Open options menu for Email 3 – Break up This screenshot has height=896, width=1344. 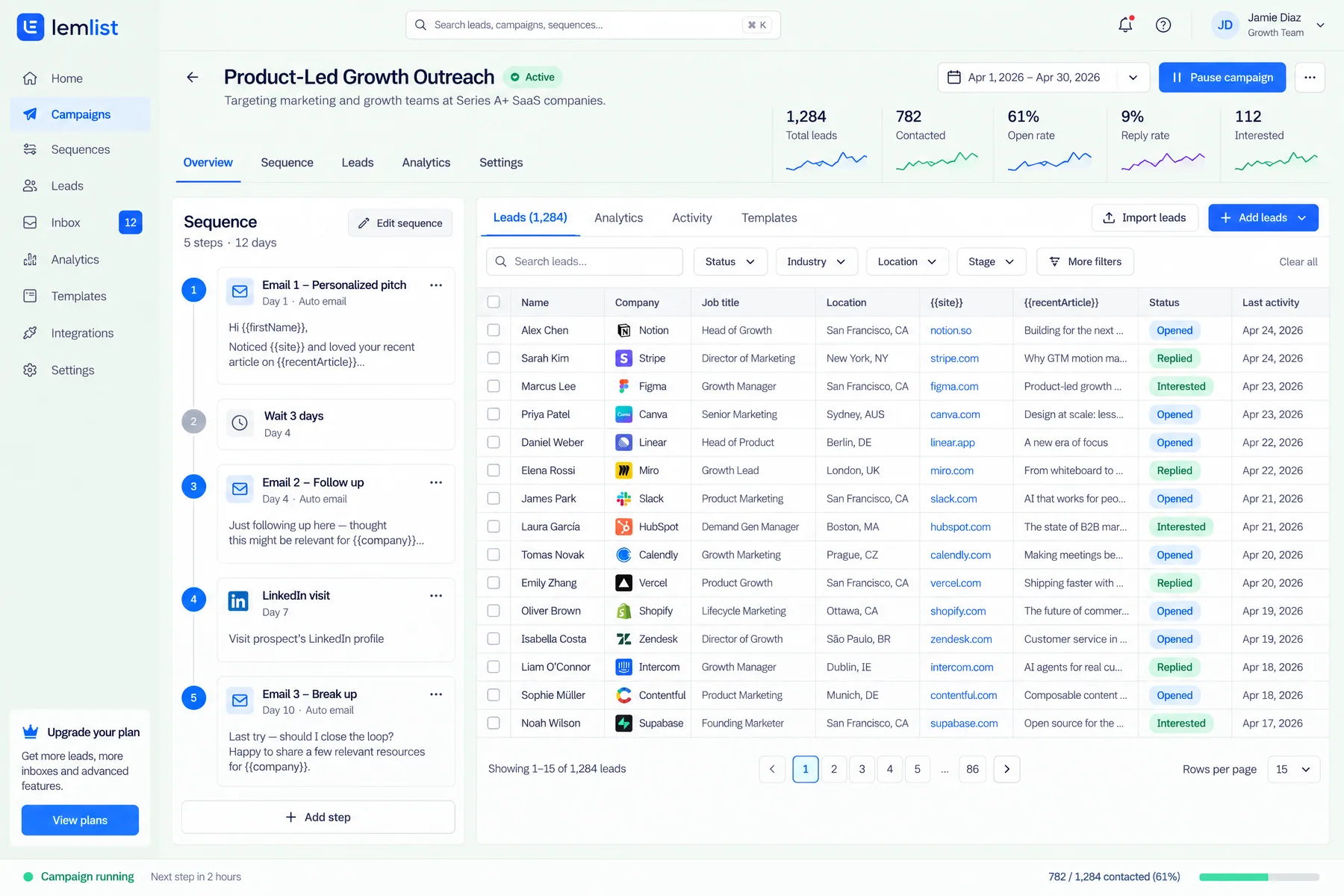(436, 694)
